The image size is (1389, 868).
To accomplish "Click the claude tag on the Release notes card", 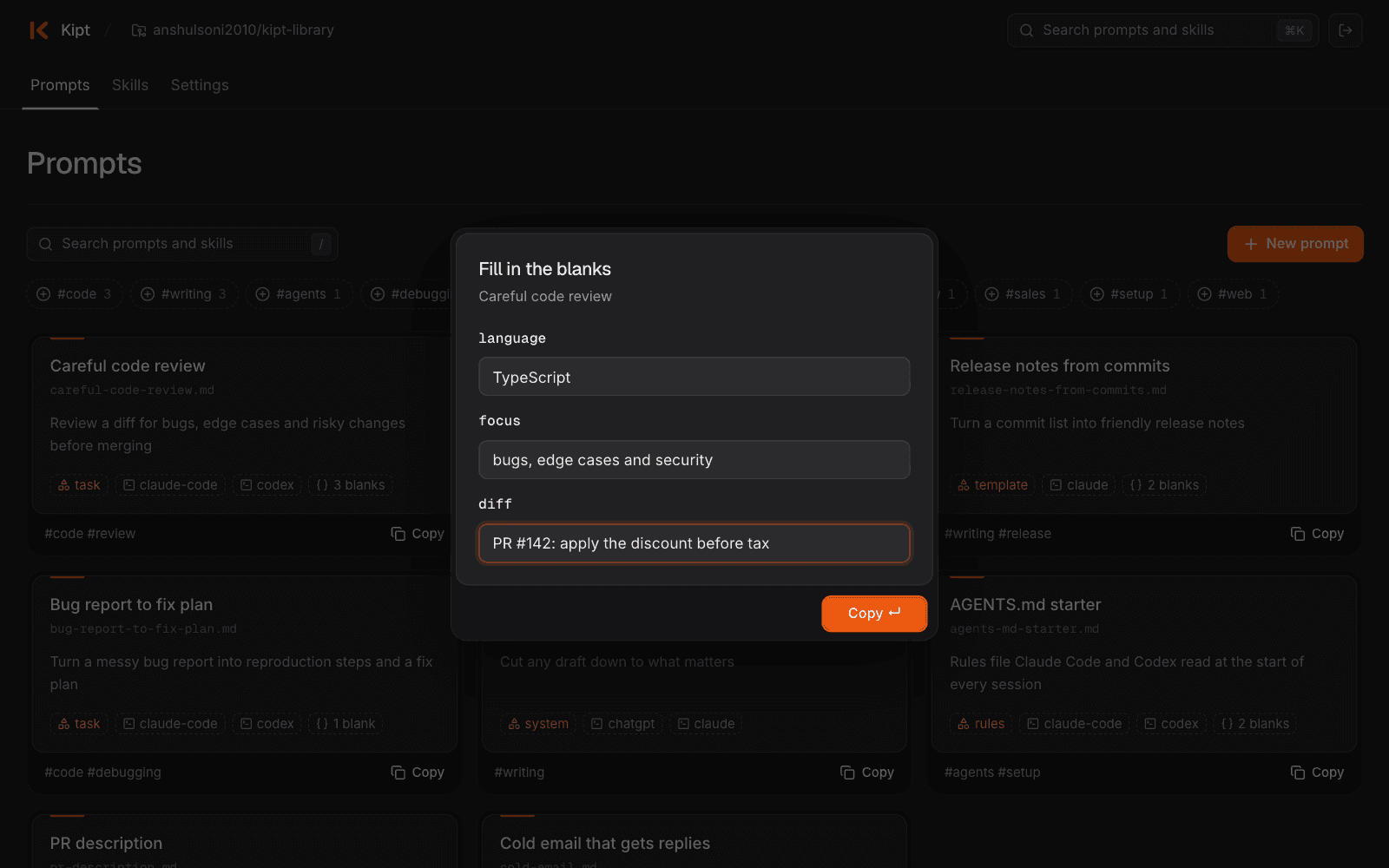I will click(1079, 485).
